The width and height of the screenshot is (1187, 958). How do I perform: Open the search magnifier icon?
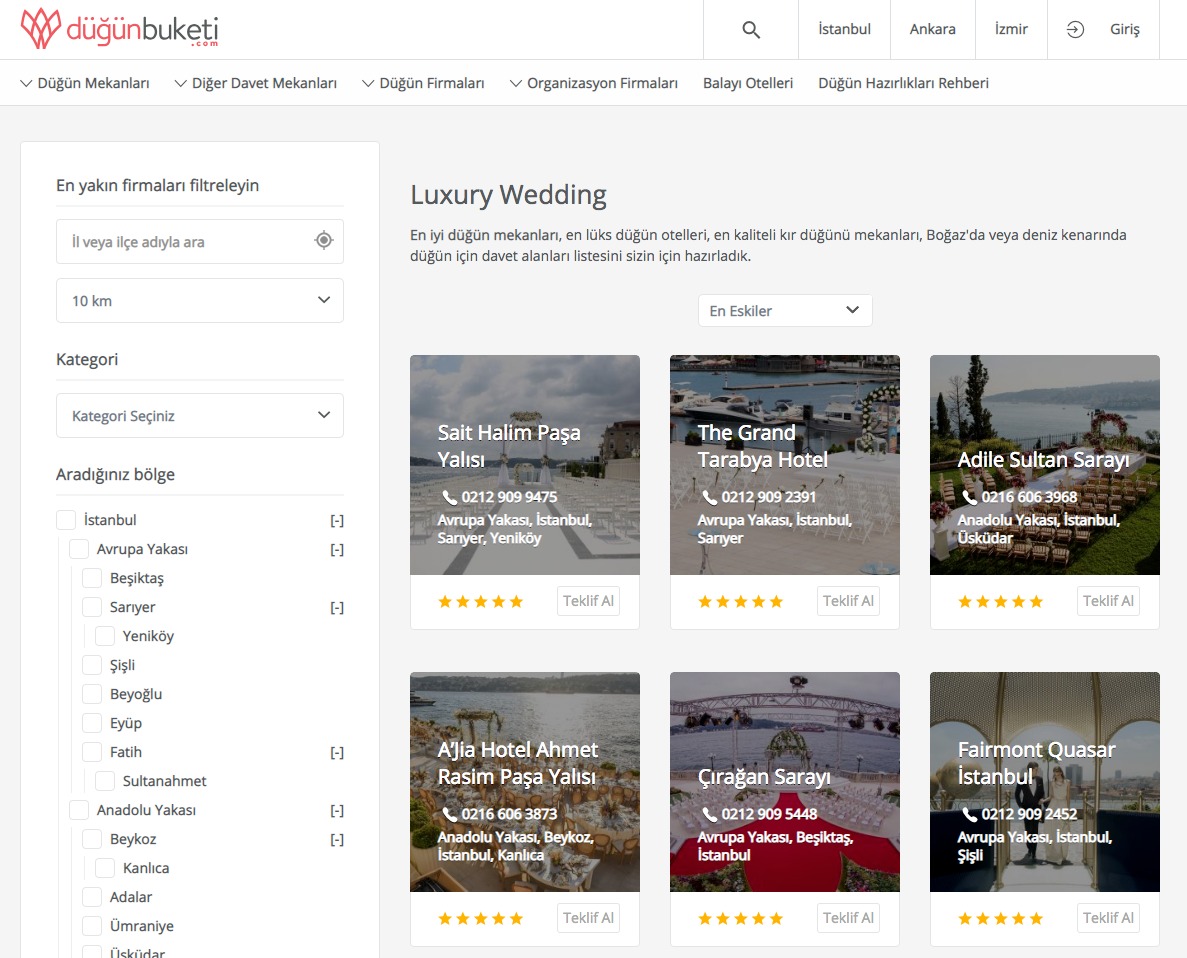750,30
